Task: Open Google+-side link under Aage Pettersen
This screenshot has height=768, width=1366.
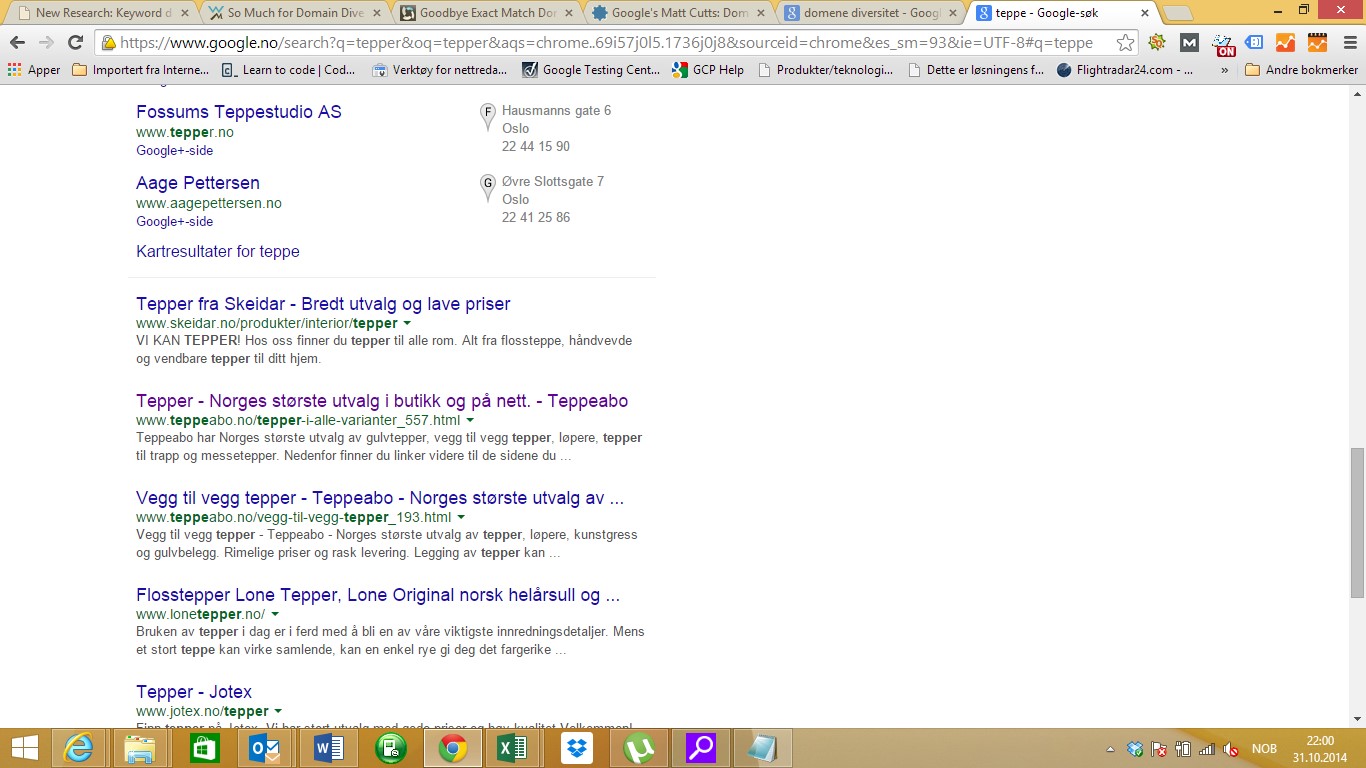Action: point(175,222)
